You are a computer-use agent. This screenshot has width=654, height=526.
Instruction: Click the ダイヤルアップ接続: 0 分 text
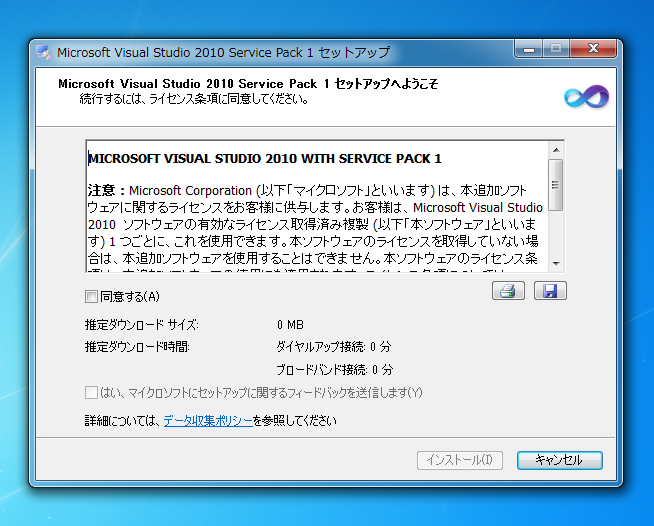point(334,347)
